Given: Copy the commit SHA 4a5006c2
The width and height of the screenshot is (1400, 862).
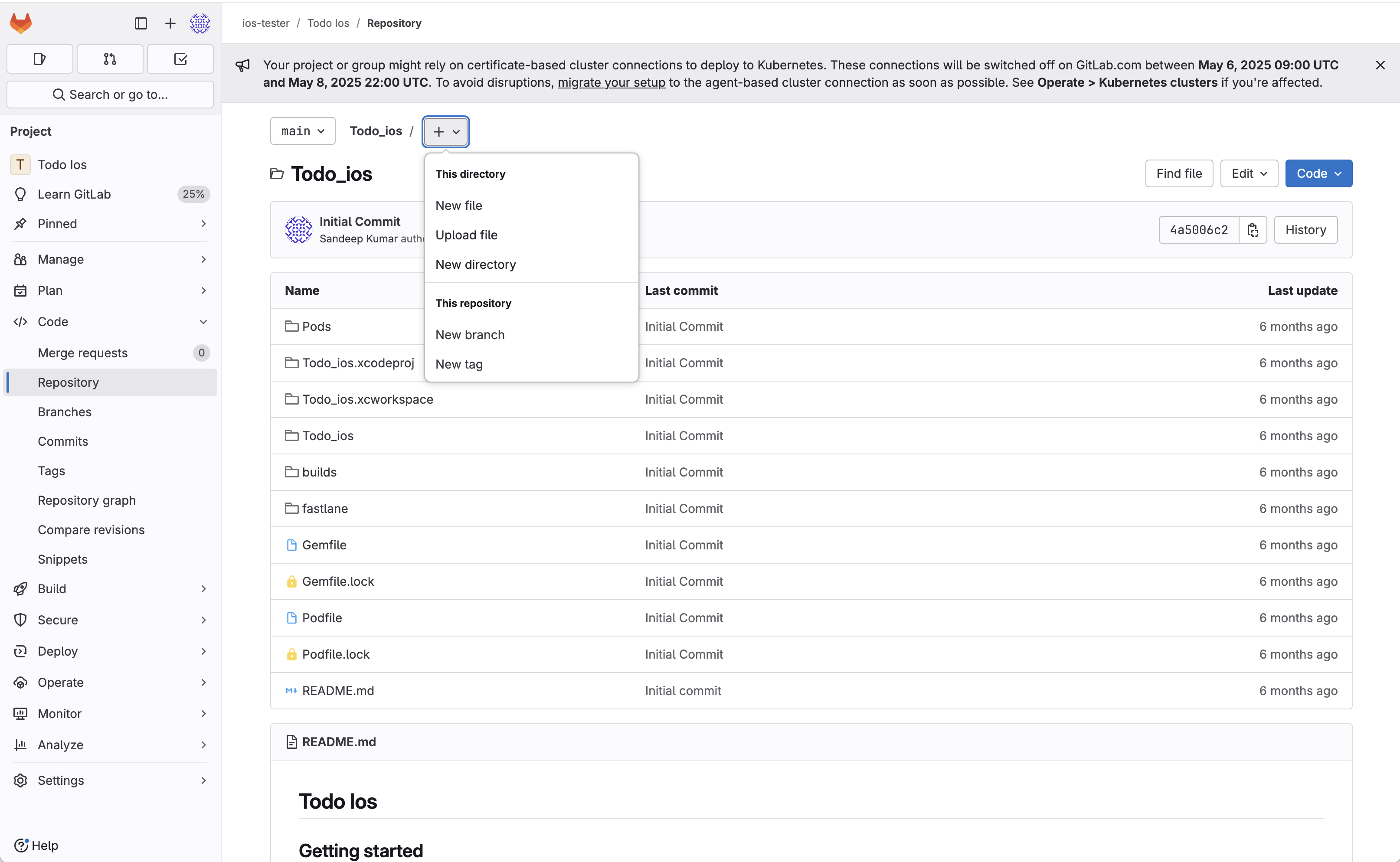Looking at the screenshot, I should [1253, 230].
